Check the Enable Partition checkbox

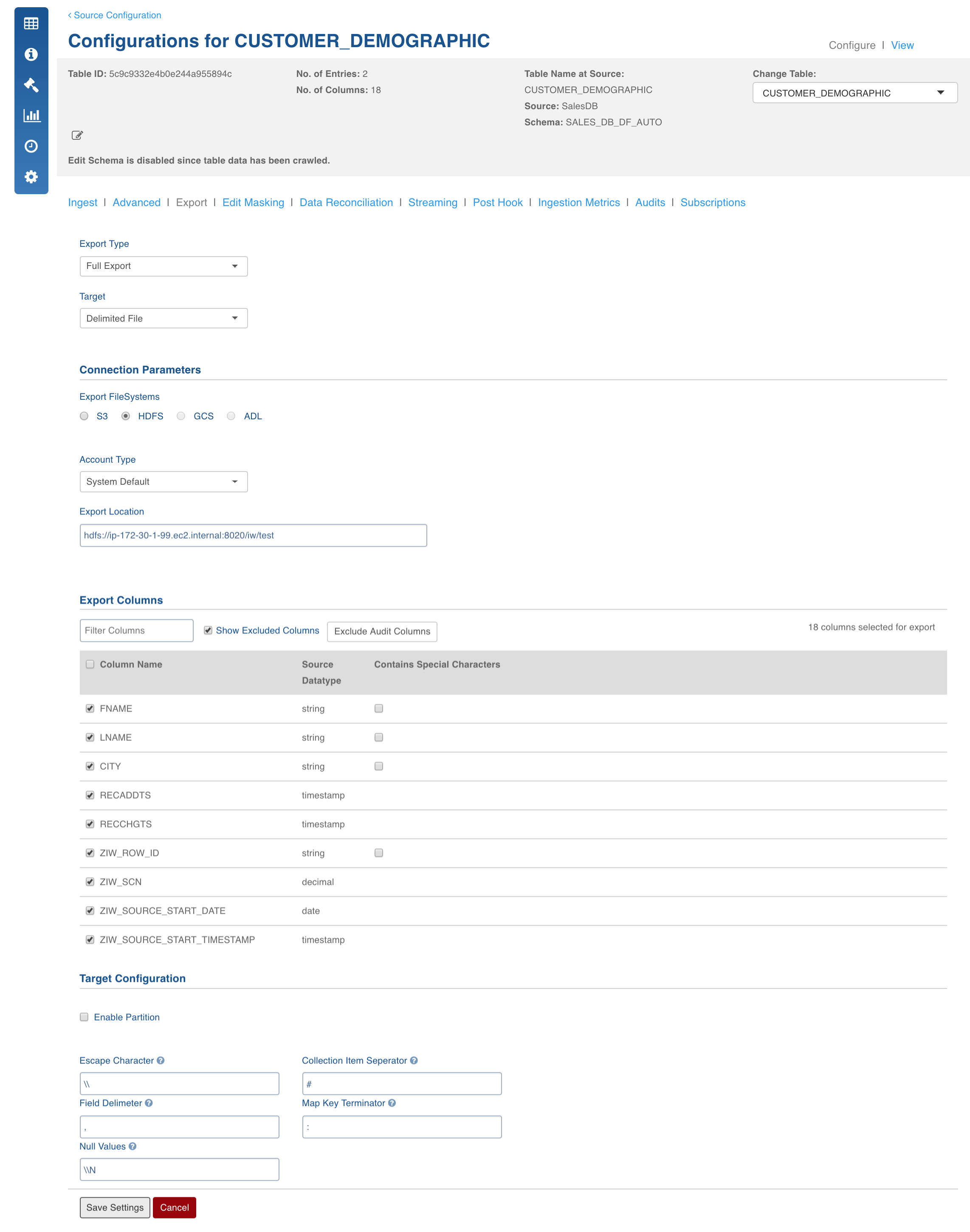[x=84, y=1017]
